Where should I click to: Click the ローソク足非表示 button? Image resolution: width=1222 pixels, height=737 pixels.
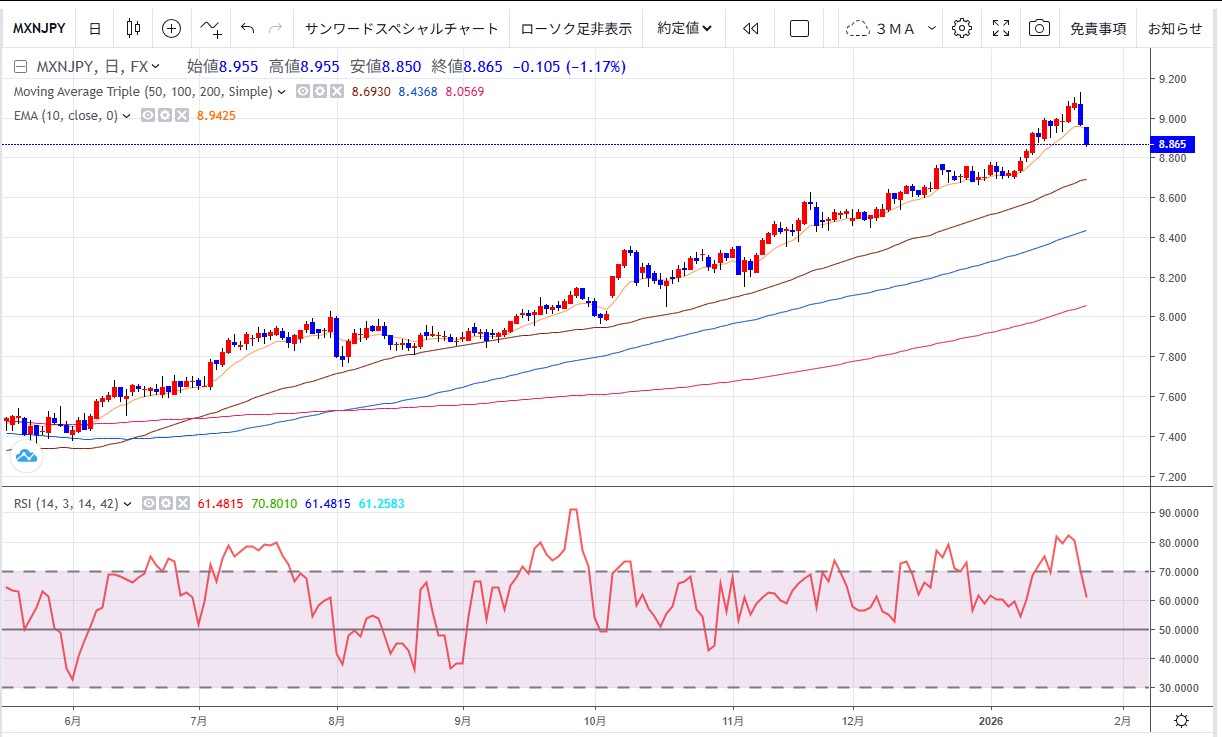[x=576, y=28]
